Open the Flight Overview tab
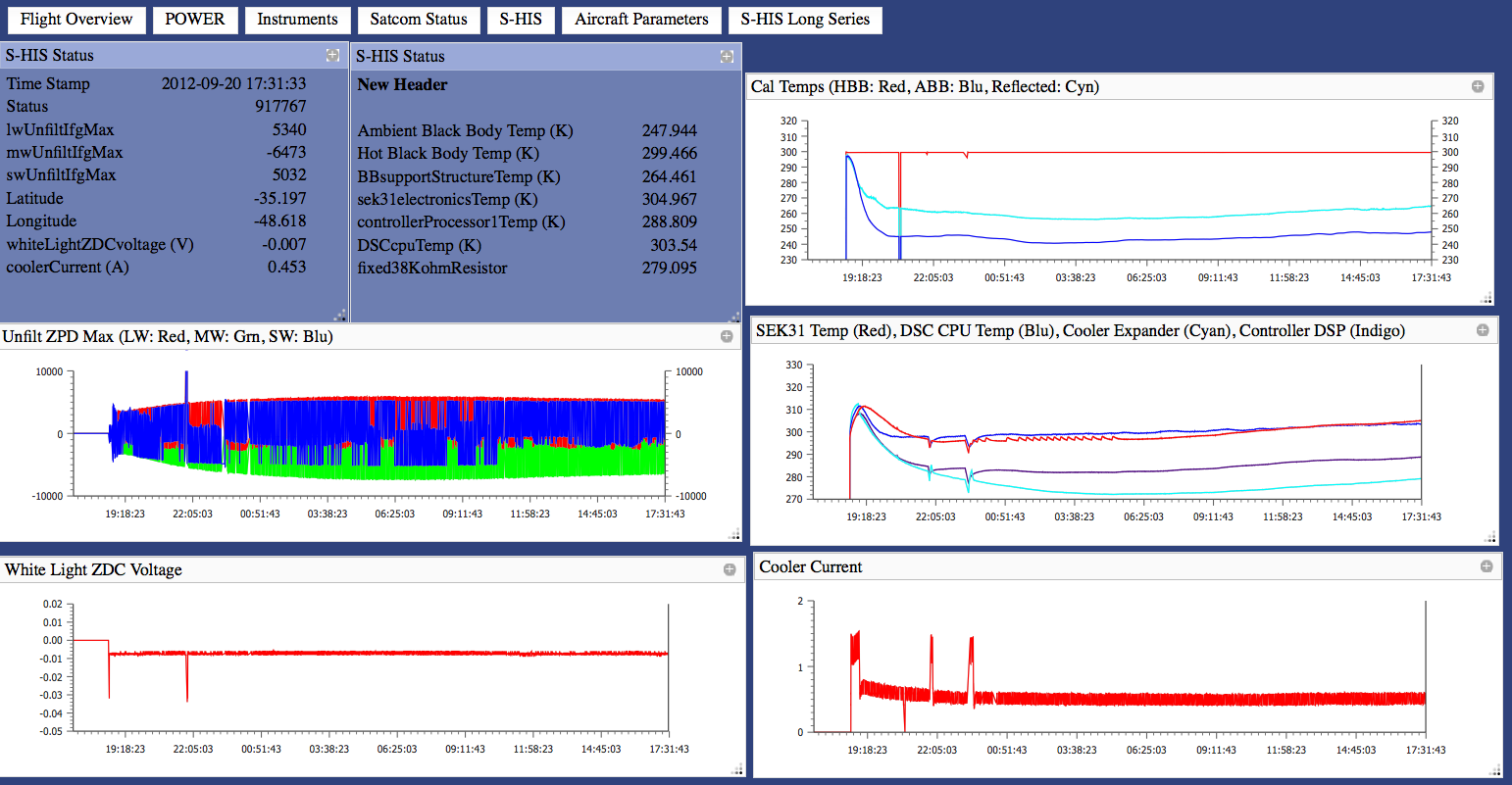The width and height of the screenshot is (1512, 785). tap(76, 20)
